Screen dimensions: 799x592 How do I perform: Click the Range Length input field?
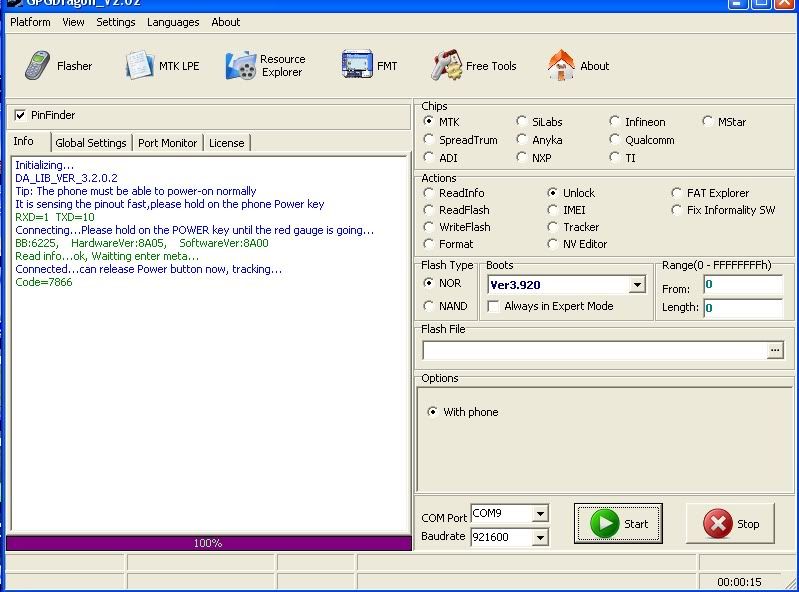coord(743,308)
